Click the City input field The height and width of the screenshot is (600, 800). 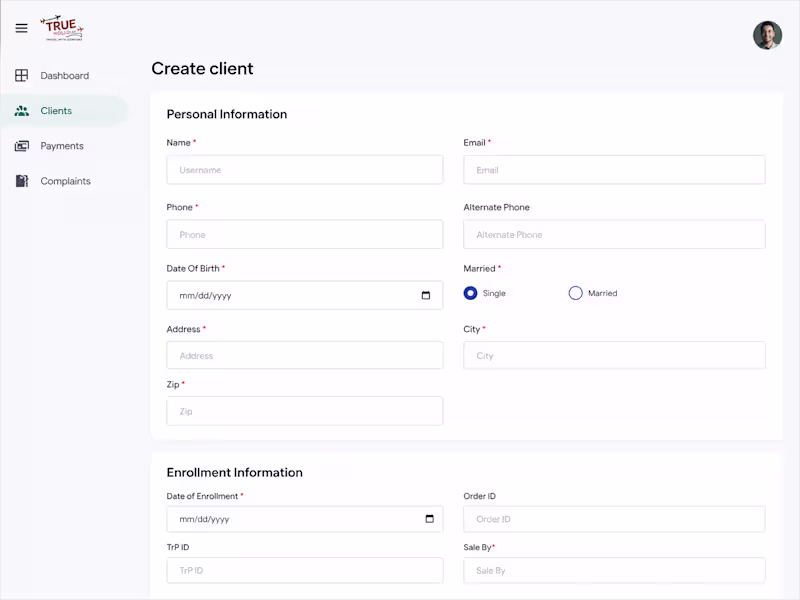point(614,356)
